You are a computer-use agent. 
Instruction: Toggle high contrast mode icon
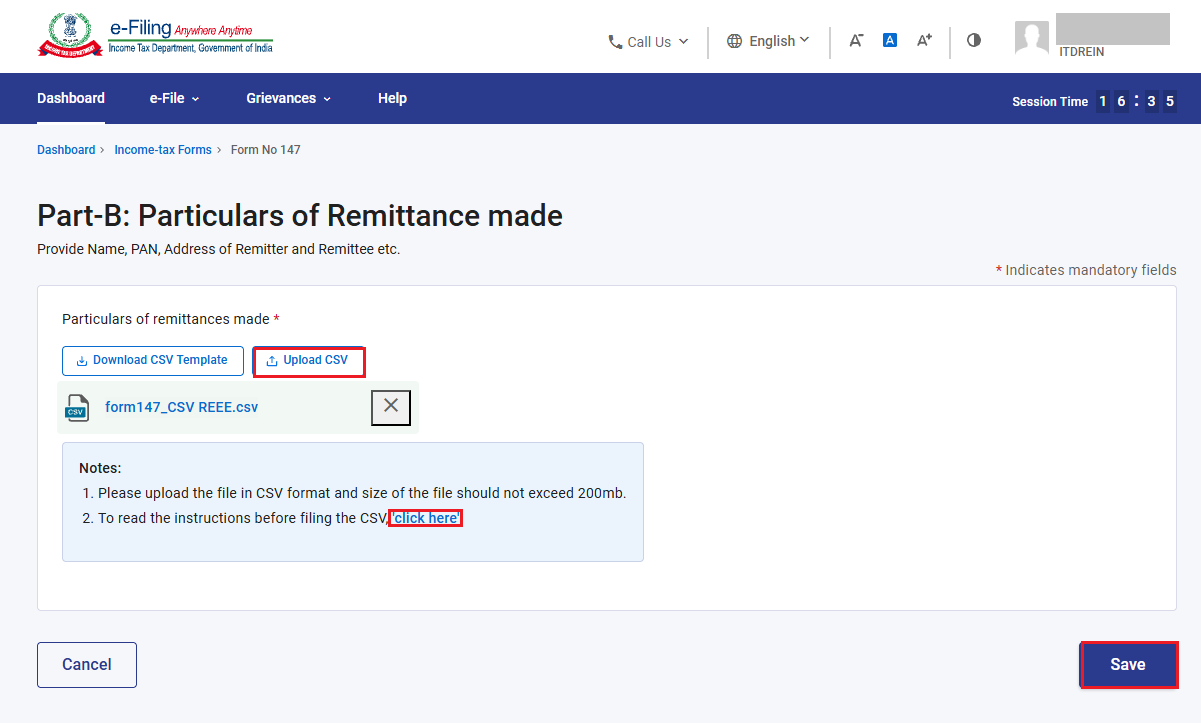click(x=974, y=41)
